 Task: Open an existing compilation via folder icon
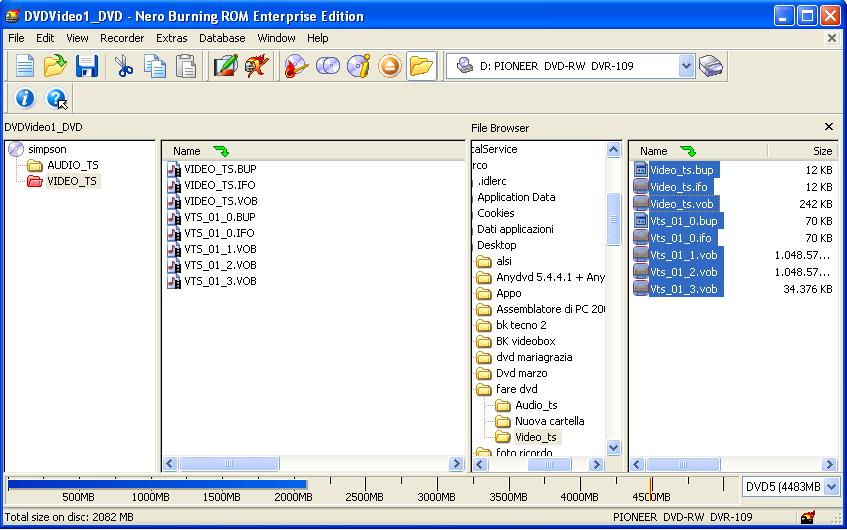click(x=55, y=66)
